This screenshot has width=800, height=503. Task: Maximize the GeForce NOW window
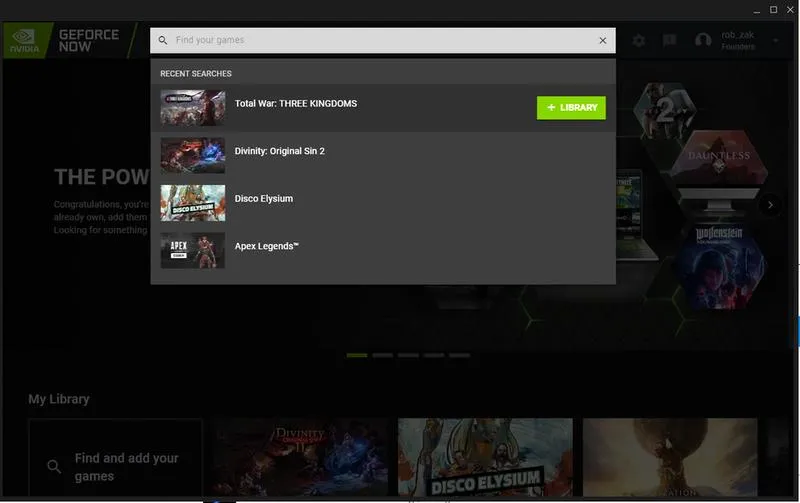click(773, 10)
